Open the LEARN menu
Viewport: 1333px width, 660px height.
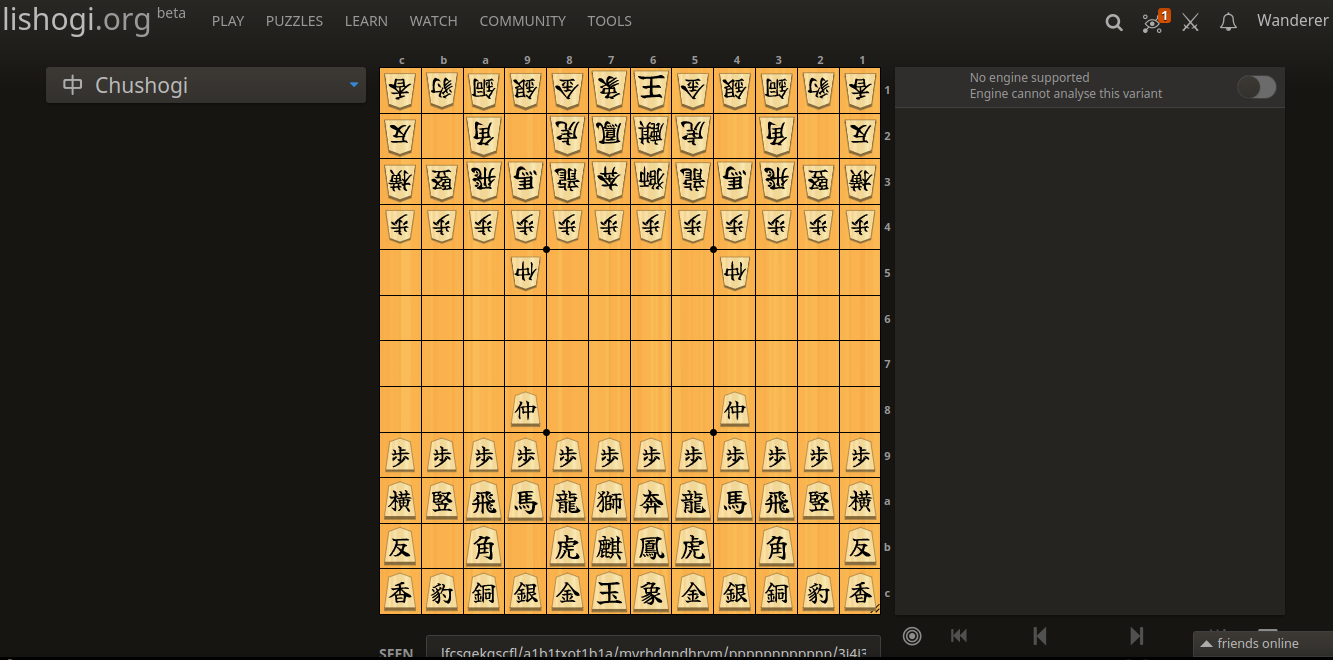(x=366, y=21)
